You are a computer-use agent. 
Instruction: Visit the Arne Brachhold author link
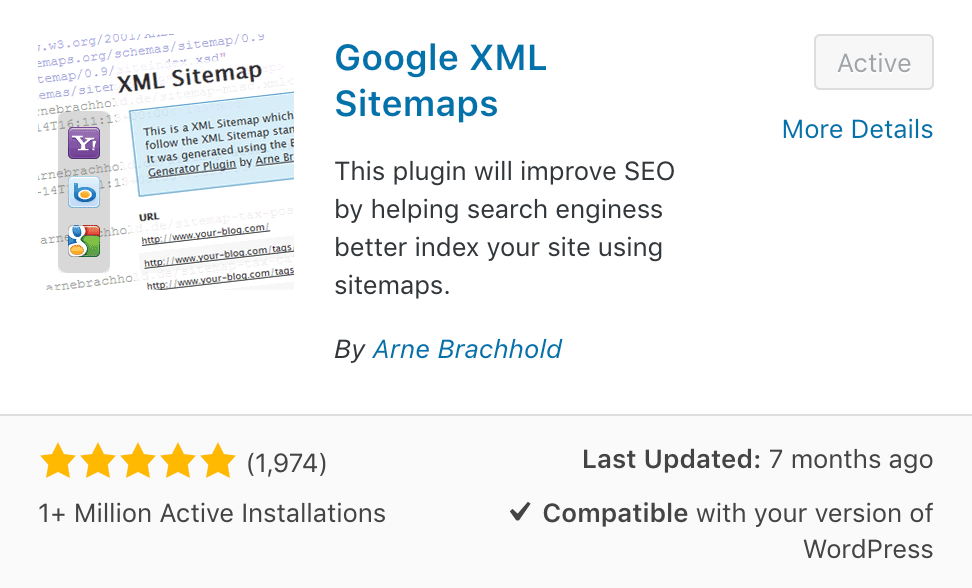467,349
